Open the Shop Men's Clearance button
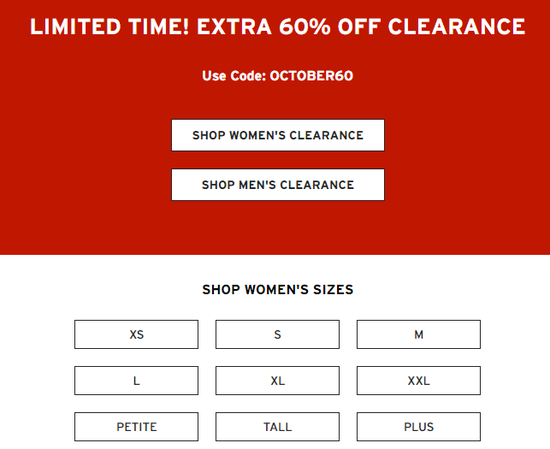Viewport: 550px width, 449px height. [278, 185]
